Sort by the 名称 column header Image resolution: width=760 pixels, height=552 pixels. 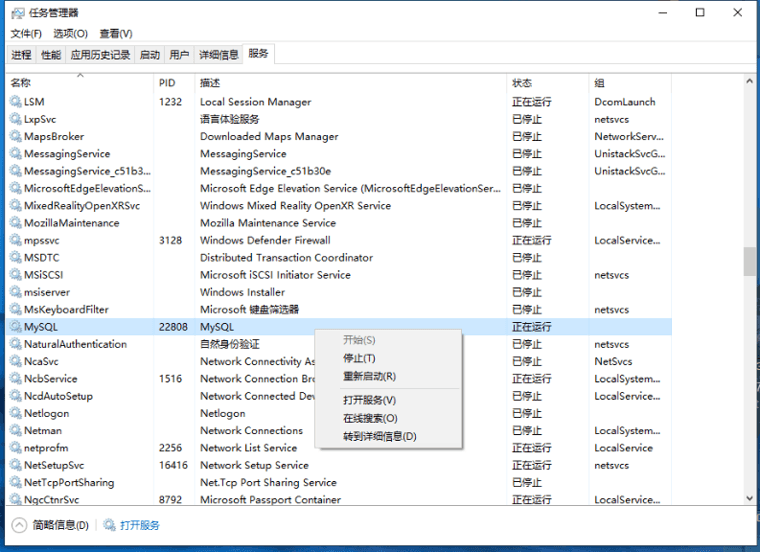(80, 83)
